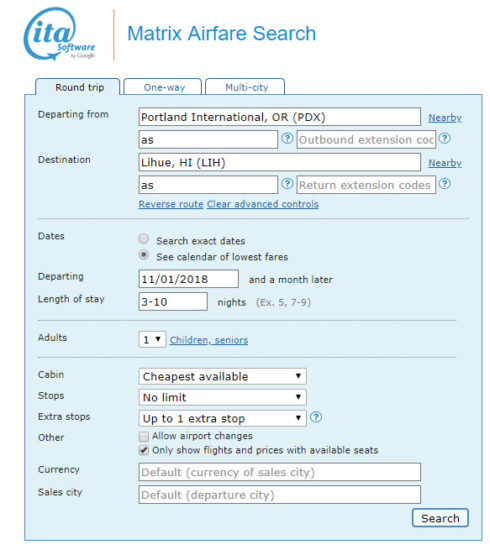490x550 pixels.
Task: Focus the Departing from airport field
Action: pyautogui.click(x=280, y=117)
